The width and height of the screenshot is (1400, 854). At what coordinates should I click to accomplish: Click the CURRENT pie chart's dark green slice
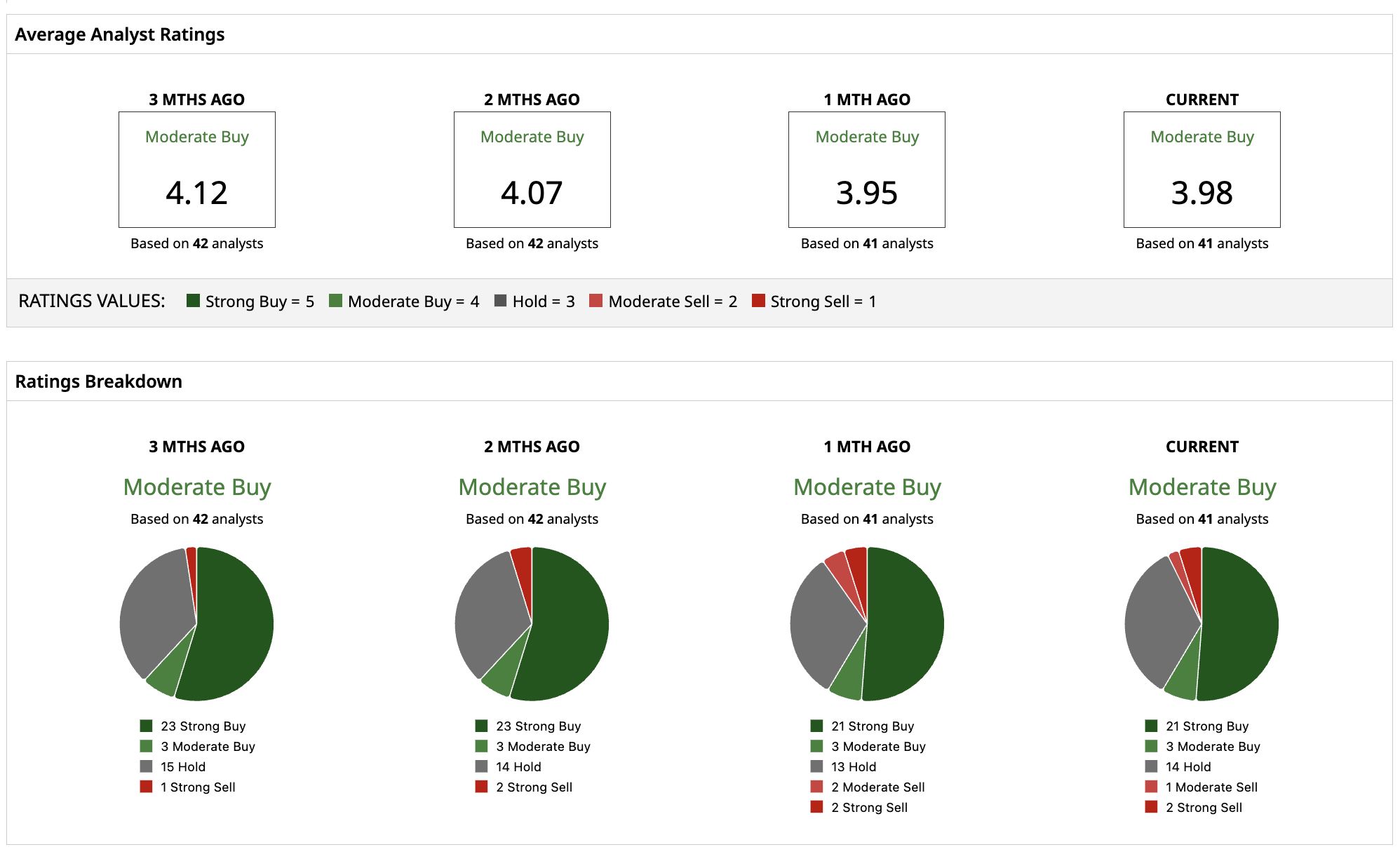coord(1241,624)
